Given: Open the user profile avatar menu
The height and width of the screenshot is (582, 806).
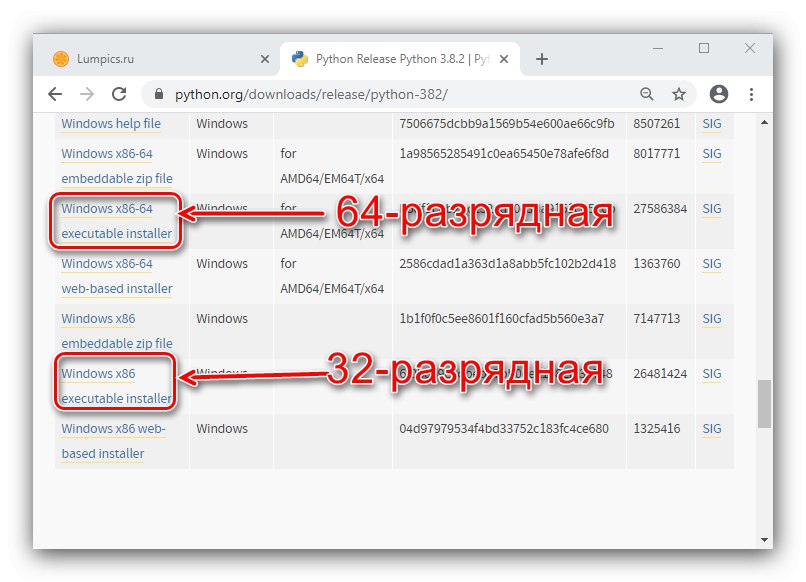Looking at the screenshot, I should tap(719, 94).
